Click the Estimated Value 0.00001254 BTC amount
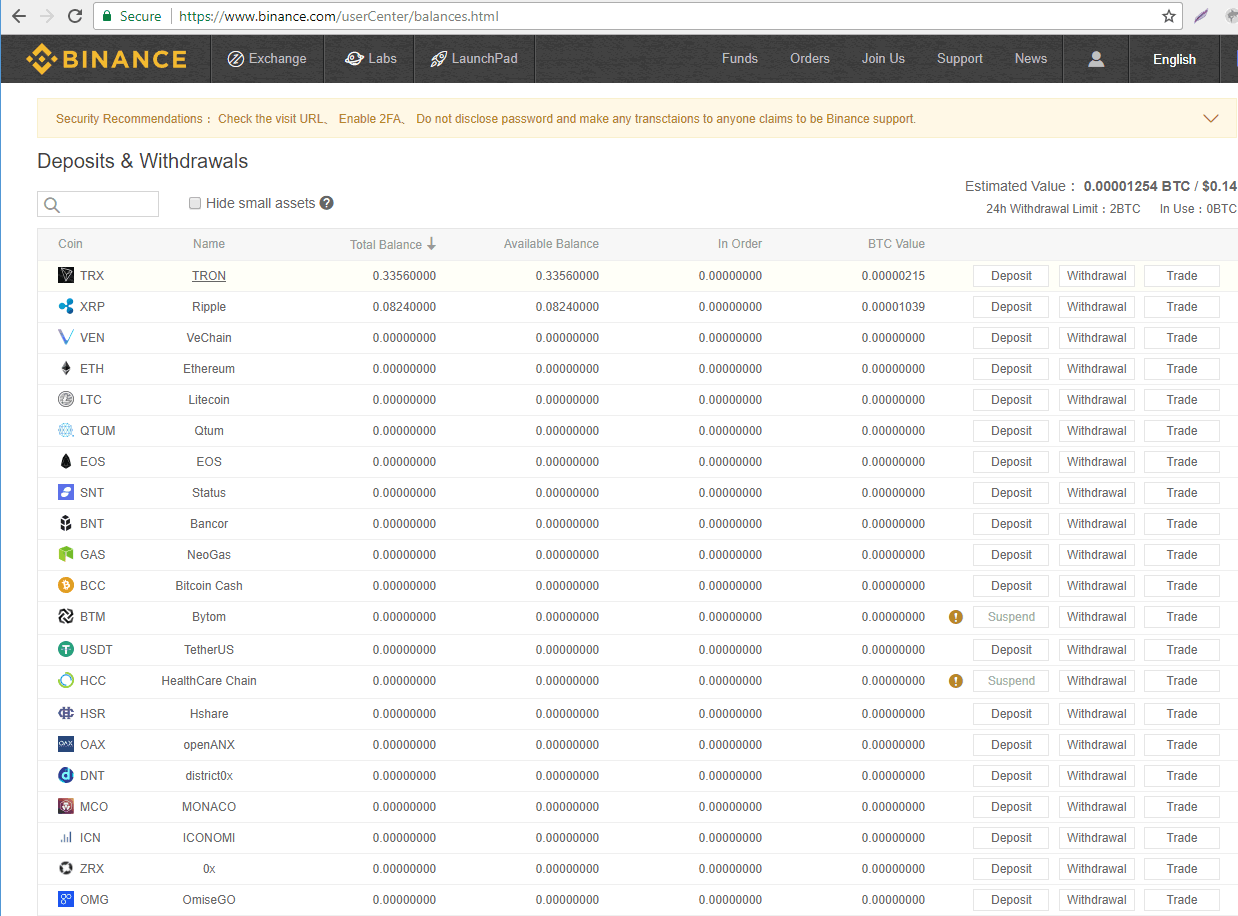The image size is (1238, 916). [x=1137, y=186]
